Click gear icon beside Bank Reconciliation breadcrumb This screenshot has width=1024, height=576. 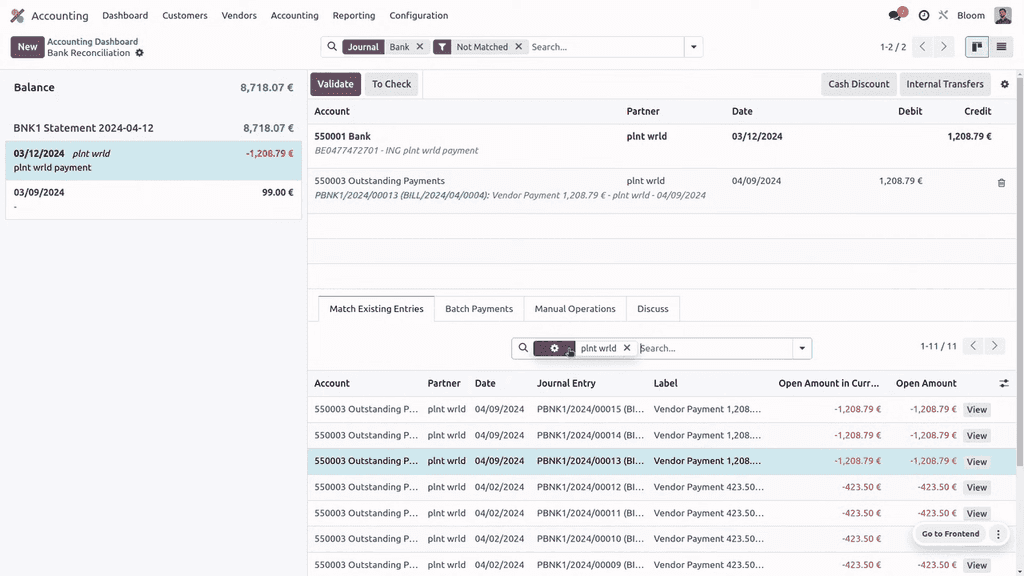click(140, 53)
